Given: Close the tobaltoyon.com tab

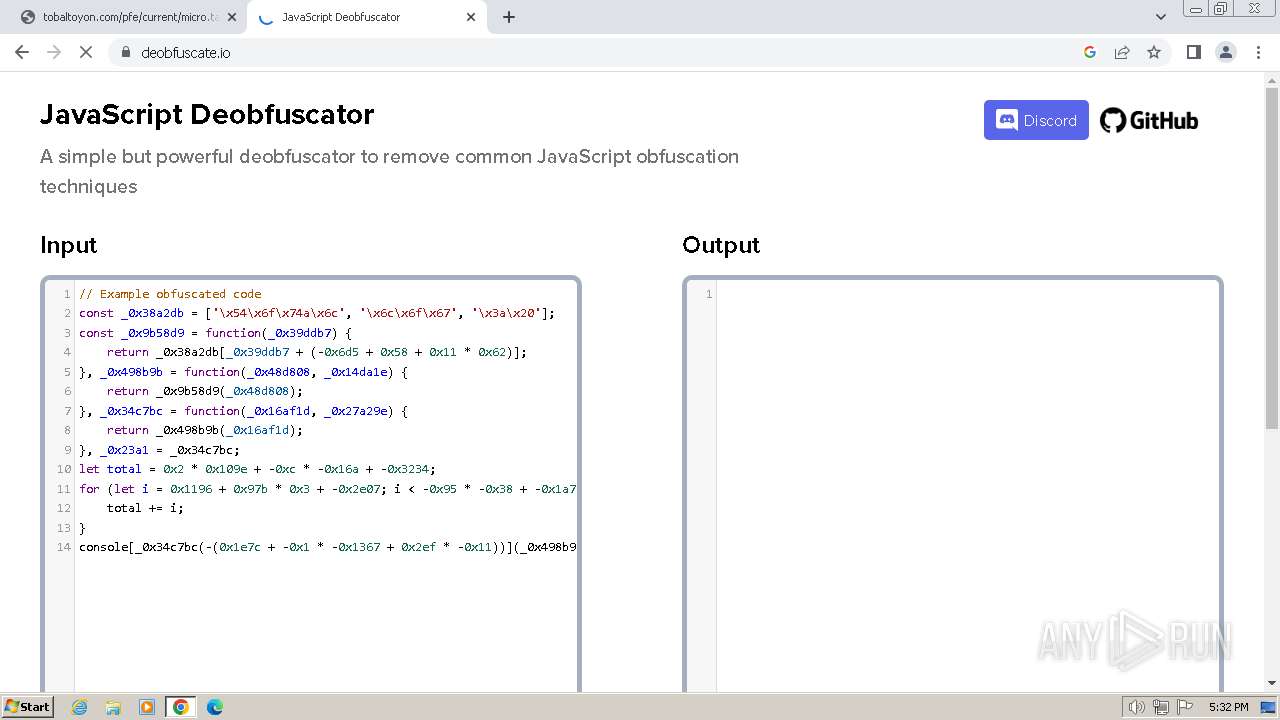Looking at the screenshot, I should click(232, 17).
